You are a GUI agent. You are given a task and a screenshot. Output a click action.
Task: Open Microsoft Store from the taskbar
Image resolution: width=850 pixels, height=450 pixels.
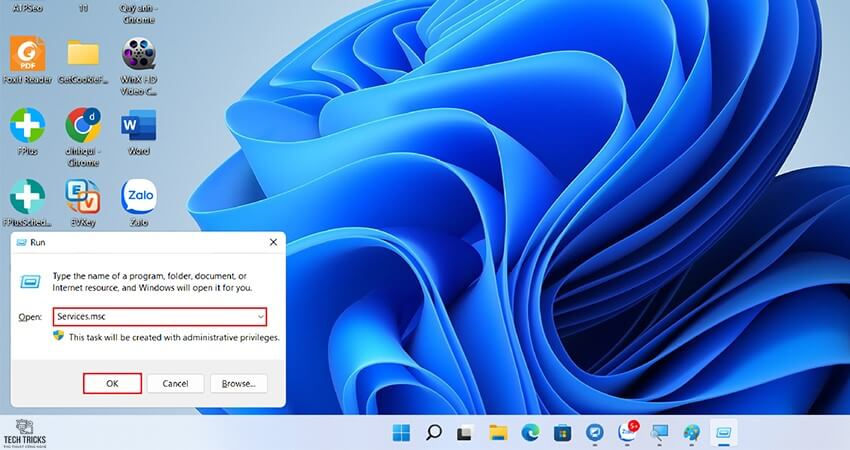(563, 432)
